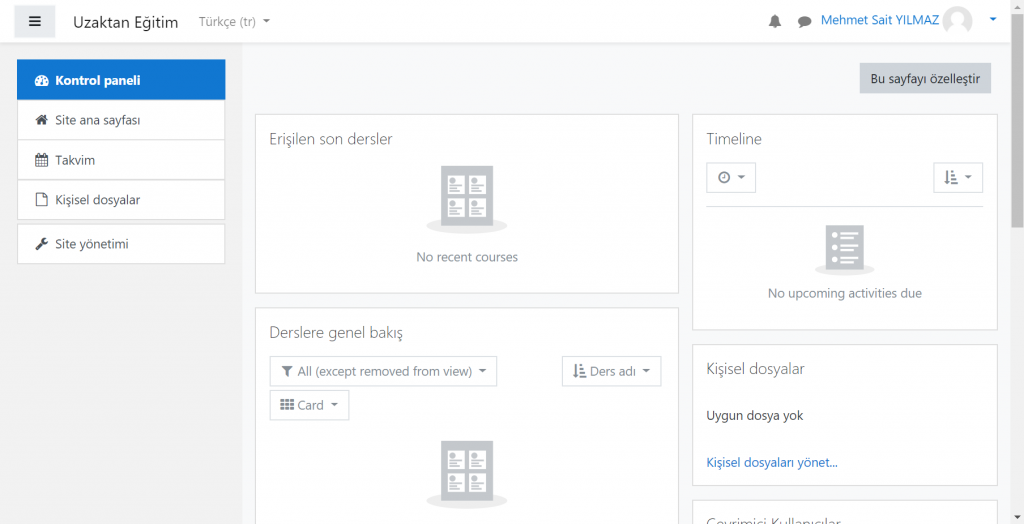Viewport: 1024px width, 524px height.
Task: Click the wrench icon beside Site yönetimi
Action: 42,244
